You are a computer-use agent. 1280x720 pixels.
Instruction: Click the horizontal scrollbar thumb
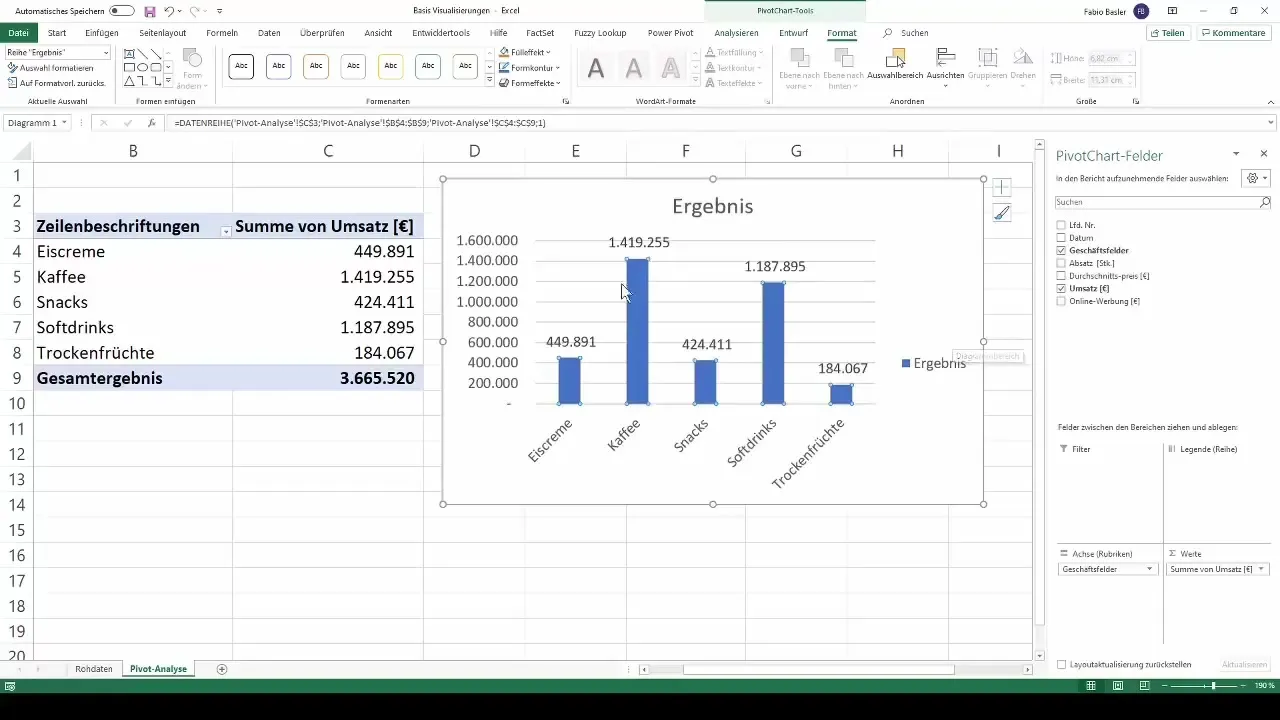[x=818, y=669]
